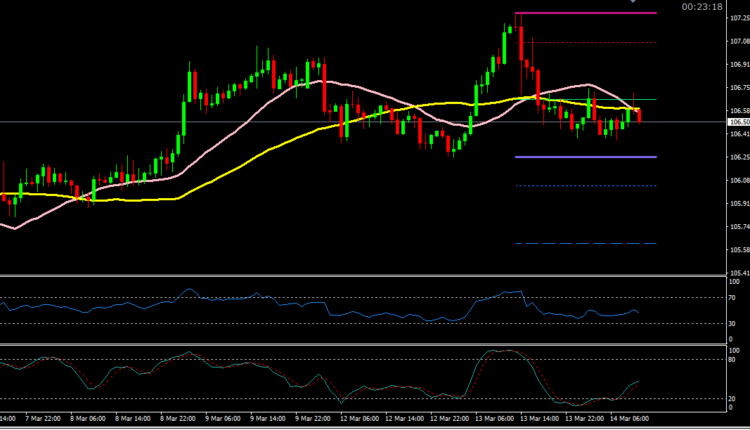Click the 107.25 price axis label

pos(738,18)
